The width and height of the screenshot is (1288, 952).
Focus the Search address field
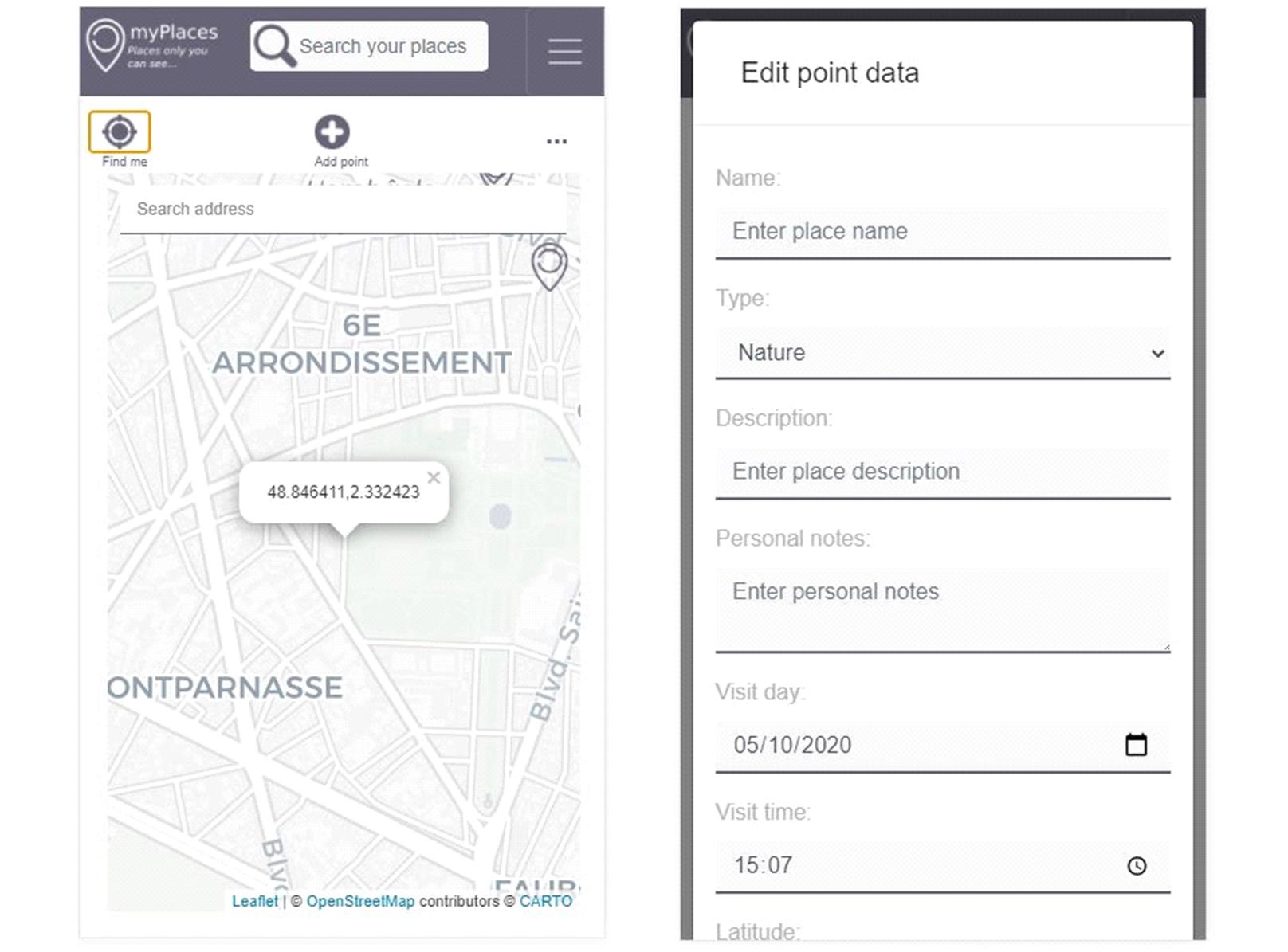[x=344, y=210]
